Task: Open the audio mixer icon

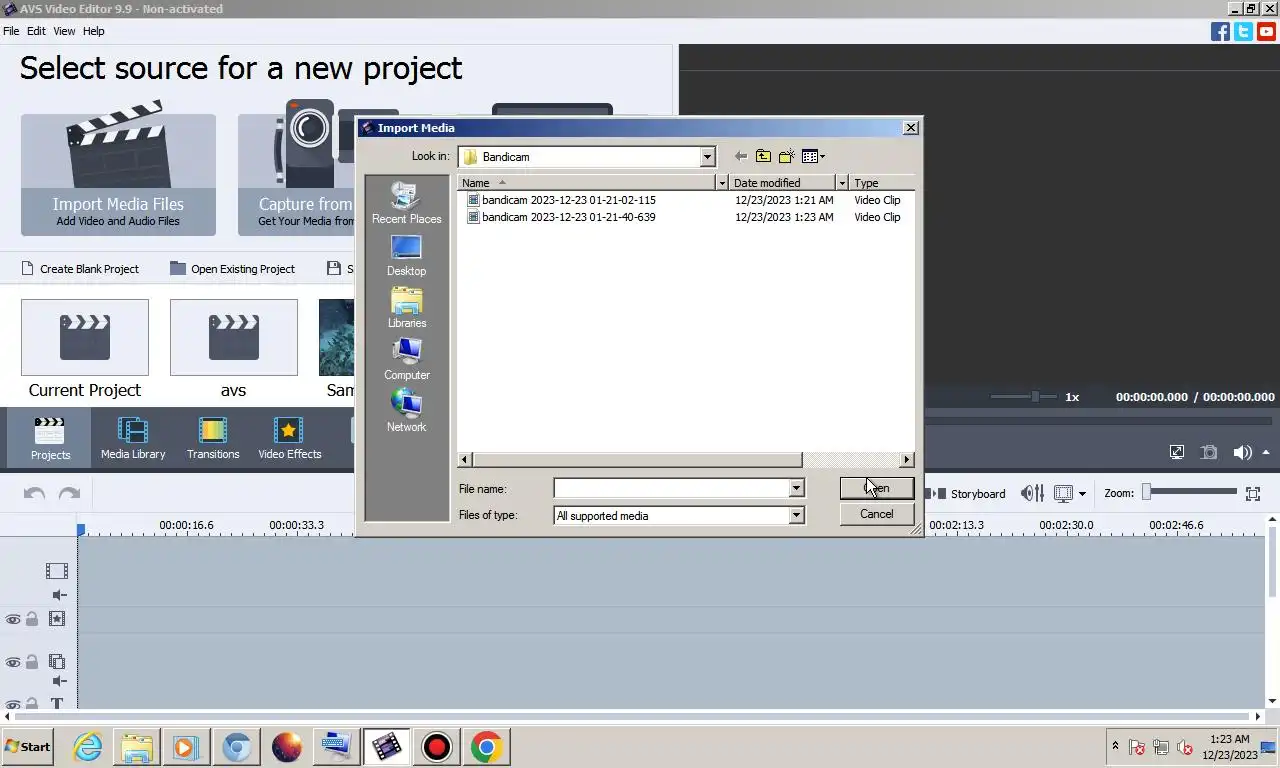Action: point(1032,494)
